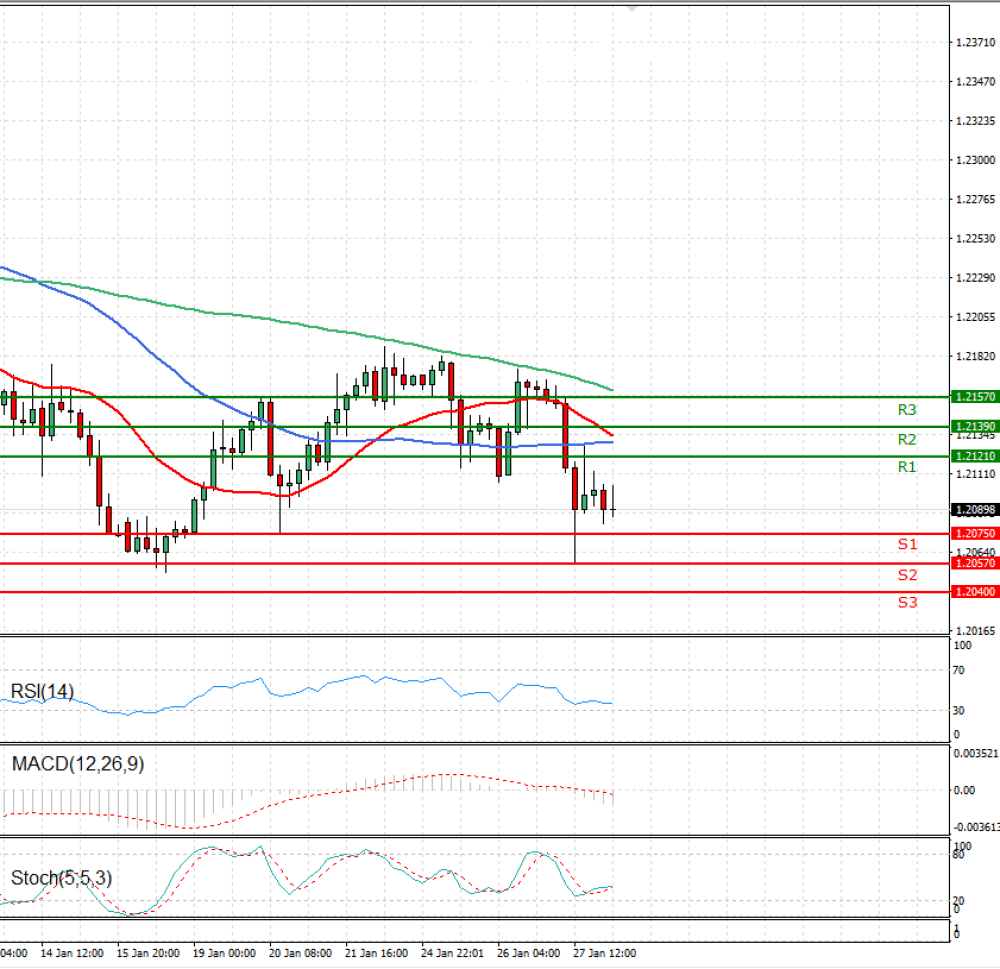Click the S3 support label
Viewport: 1000px width, 969px height.
pos(908,602)
